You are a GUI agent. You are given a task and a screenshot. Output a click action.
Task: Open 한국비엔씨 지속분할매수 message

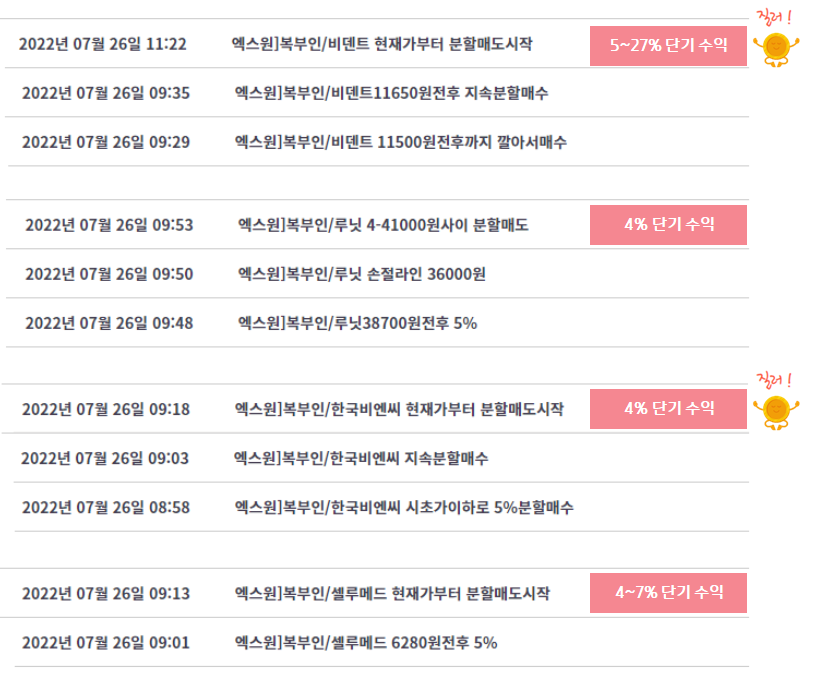pyautogui.click(x=361, y=458)
